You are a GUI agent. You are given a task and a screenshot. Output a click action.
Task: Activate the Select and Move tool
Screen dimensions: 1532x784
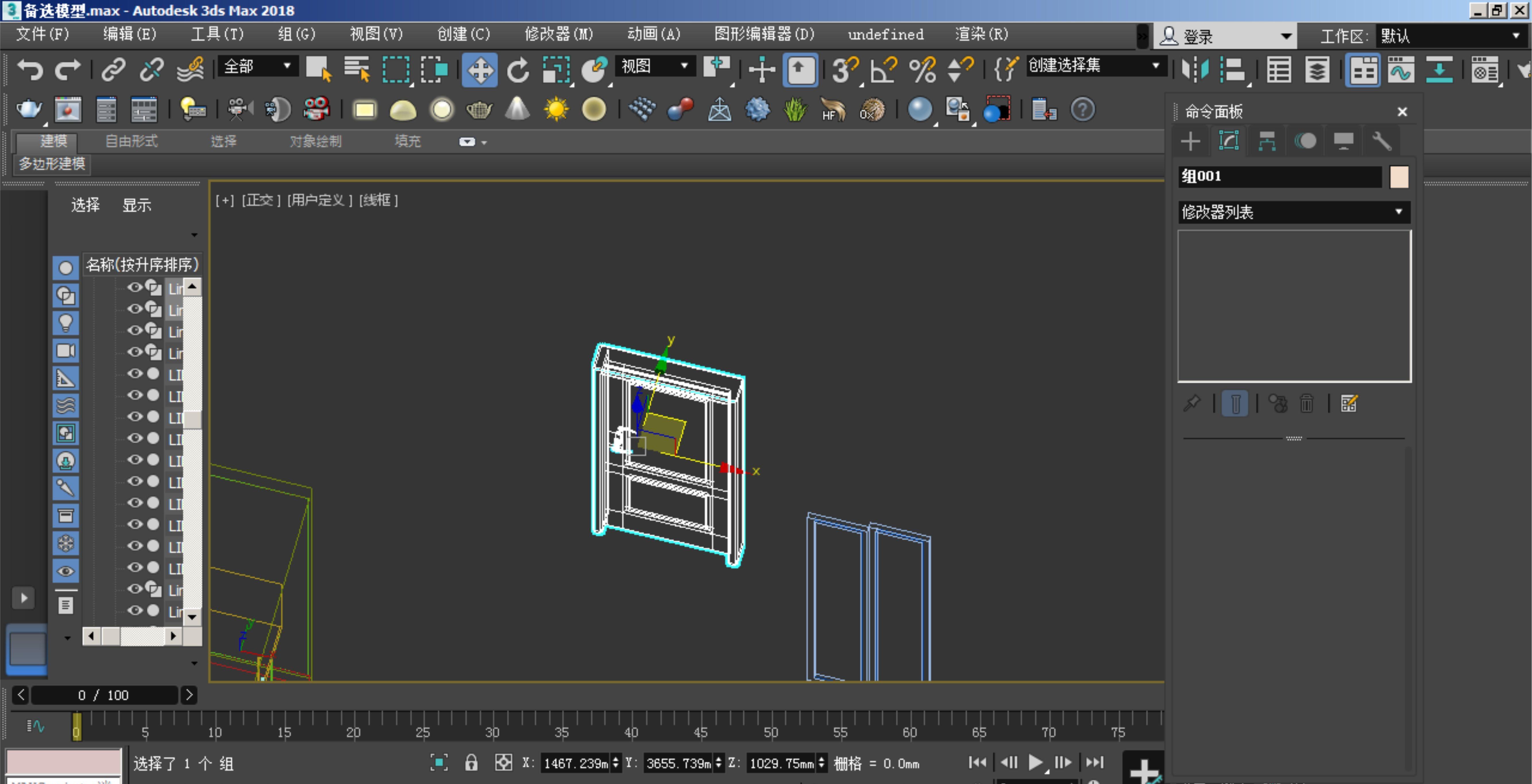[479, 70]
